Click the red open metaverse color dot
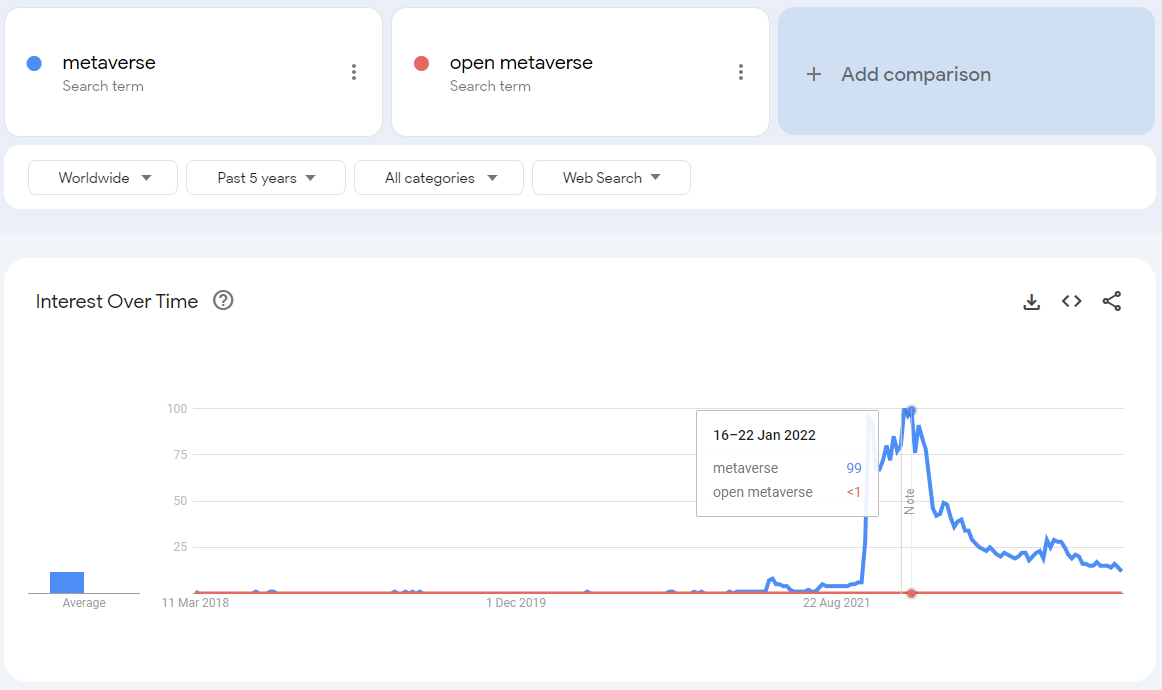This screenshot has height=690, width=1162. click(x=421, y=64)
